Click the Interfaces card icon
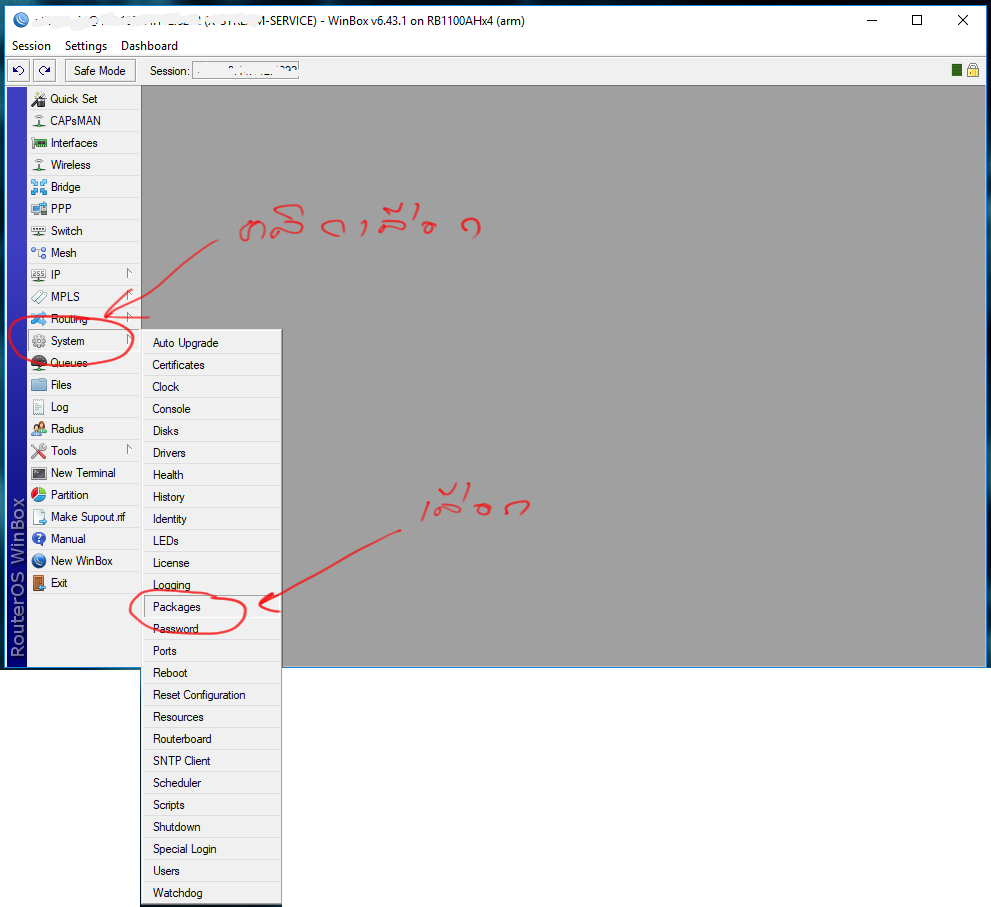991x907 pixels. 39,143
